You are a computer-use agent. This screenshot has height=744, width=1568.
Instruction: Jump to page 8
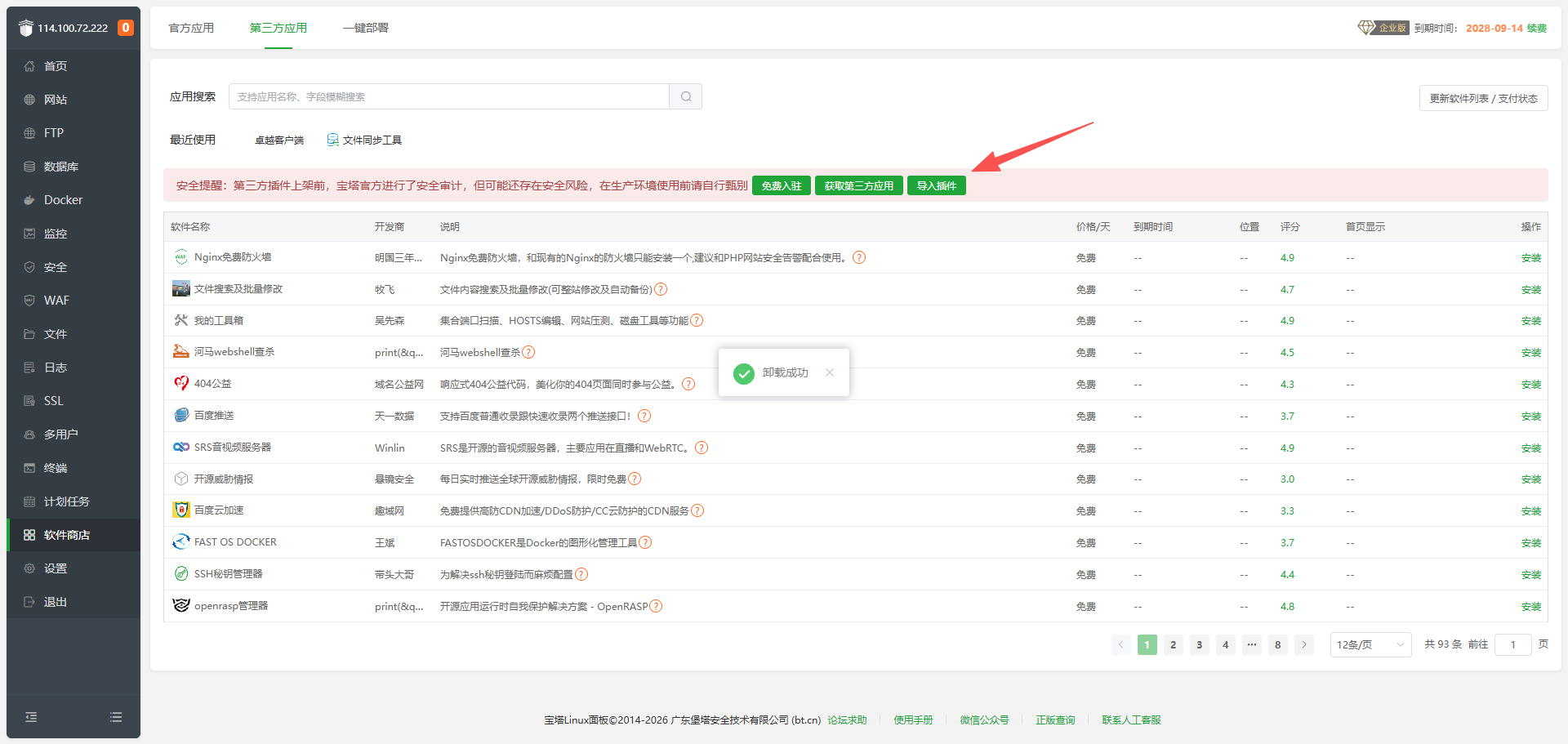tap(1278, 644)
